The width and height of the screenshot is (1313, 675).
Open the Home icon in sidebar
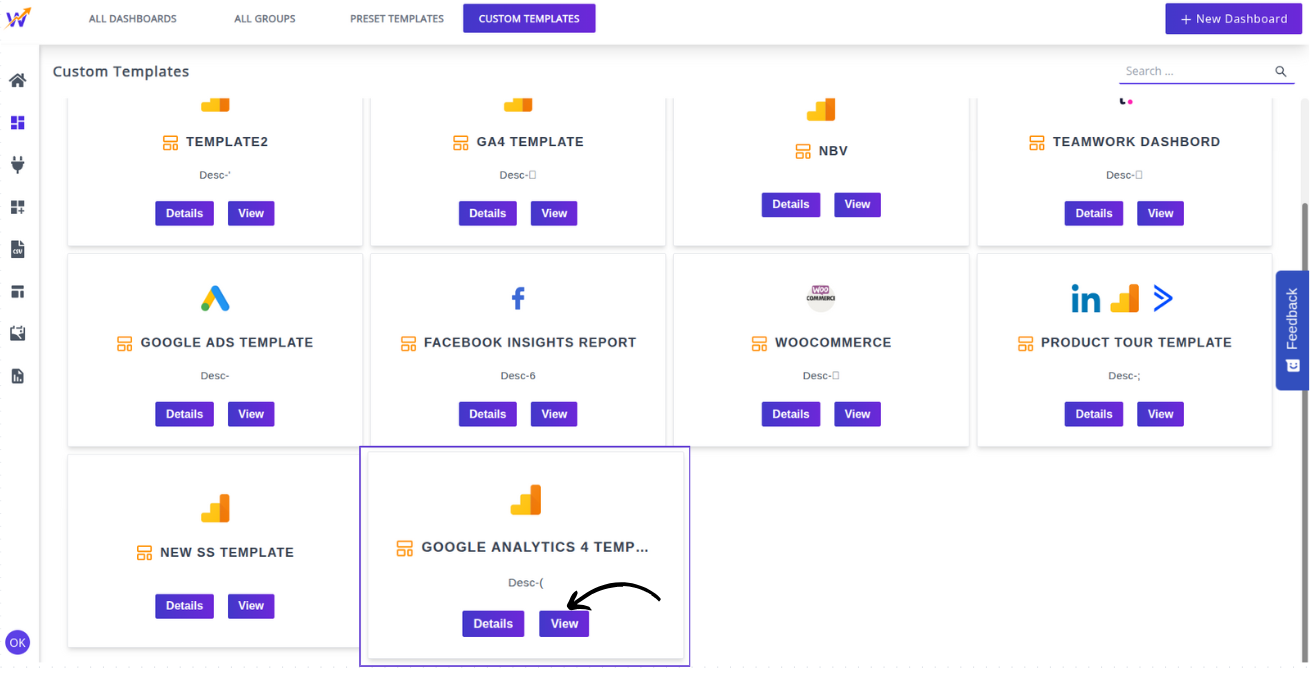pos(17,81)
